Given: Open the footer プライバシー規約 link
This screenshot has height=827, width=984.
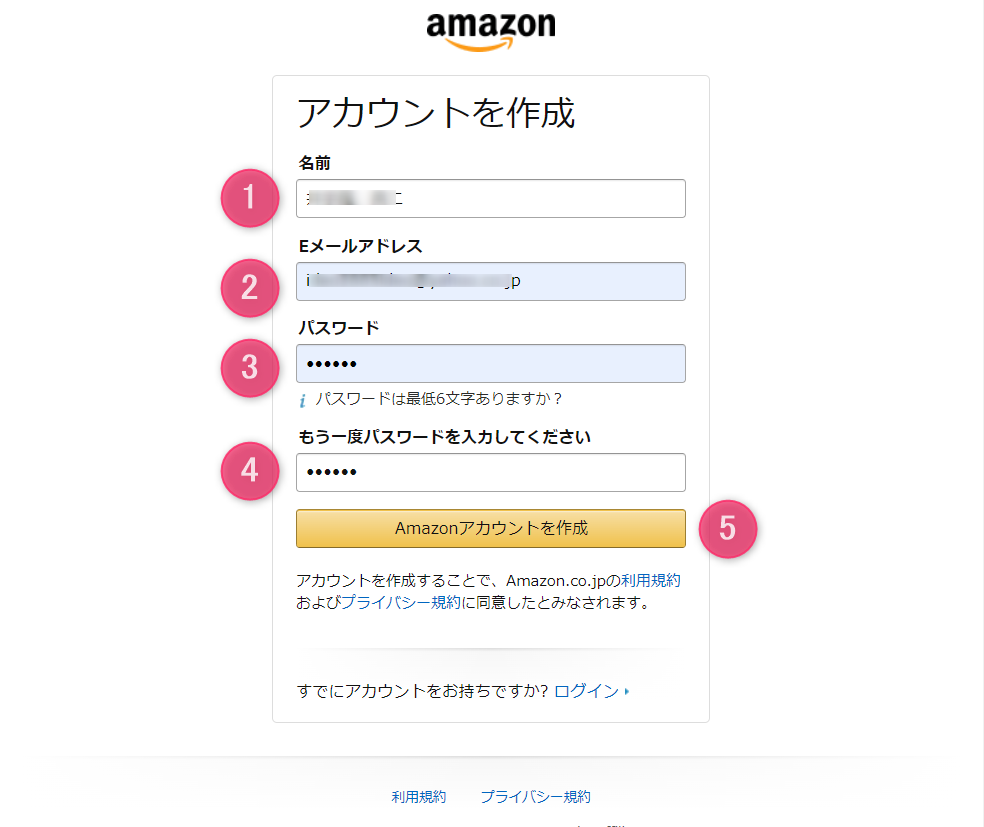Looking at the screenshot, I should pyautogui.click(x=535, y=797).
